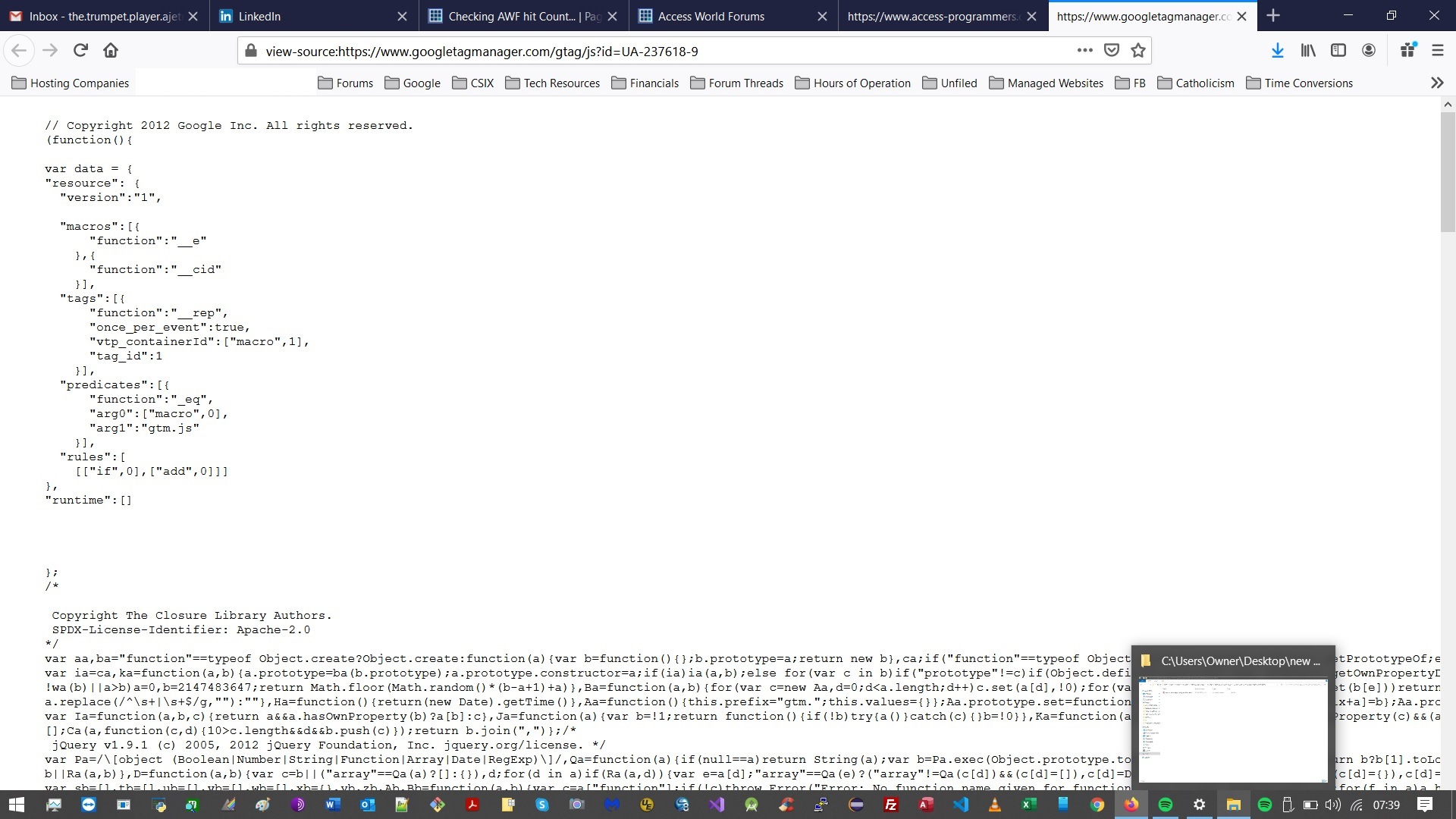
Task: Open the Library bookshelf icon
Action: coord(1308,51)
